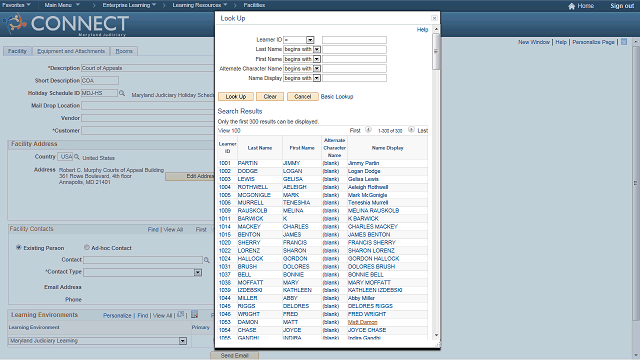Click Basic Lookup link
Viewport: 640px width, 360px height.
tap(337, 97)
